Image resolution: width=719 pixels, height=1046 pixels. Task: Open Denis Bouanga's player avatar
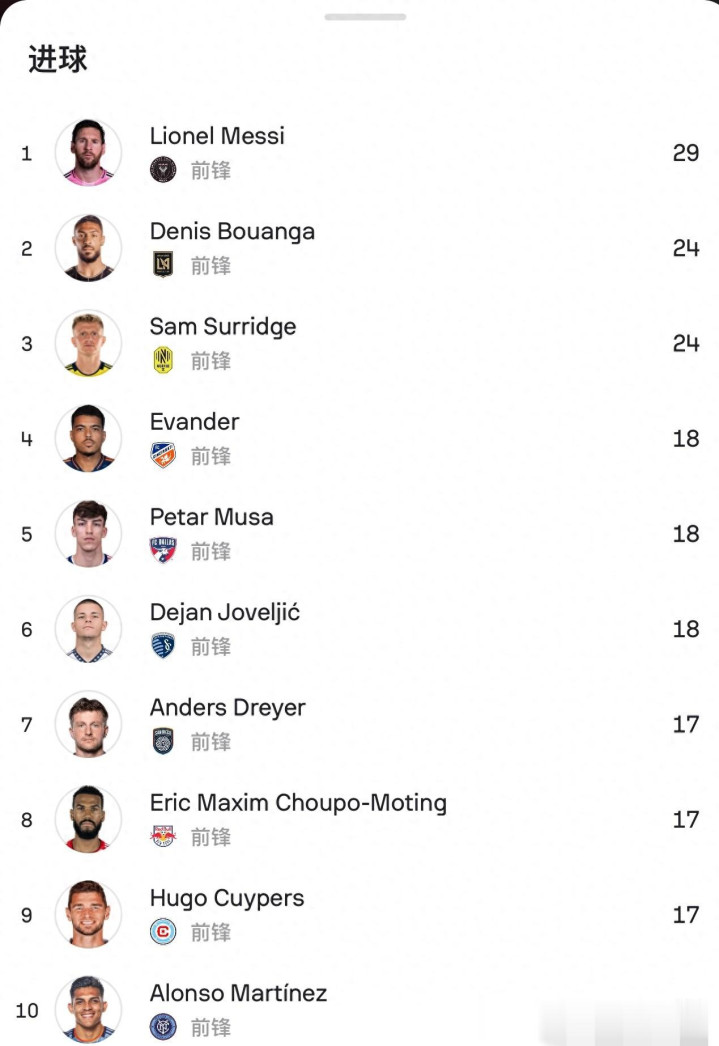[x=88, y=248]
